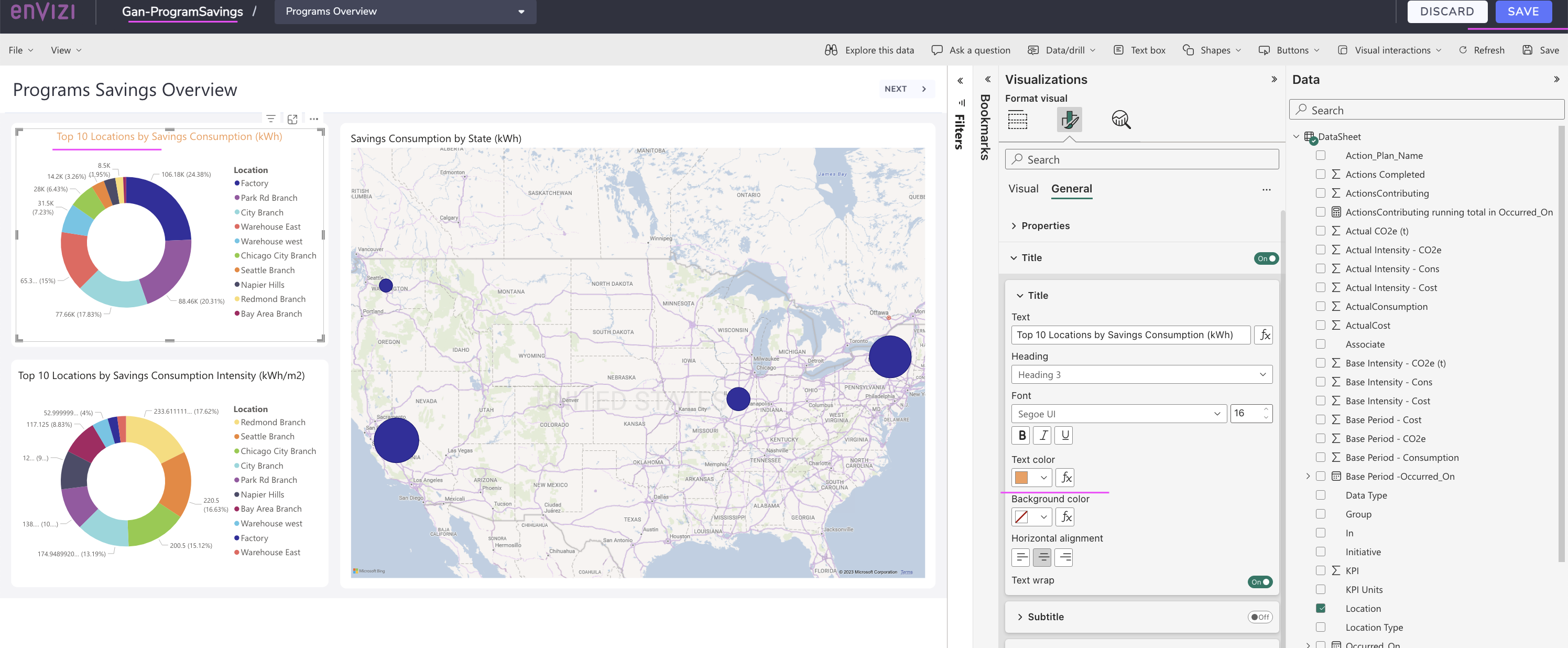Apply bold to the title font
This screenshot has width=1568, height=648.
pos(1020,435)
